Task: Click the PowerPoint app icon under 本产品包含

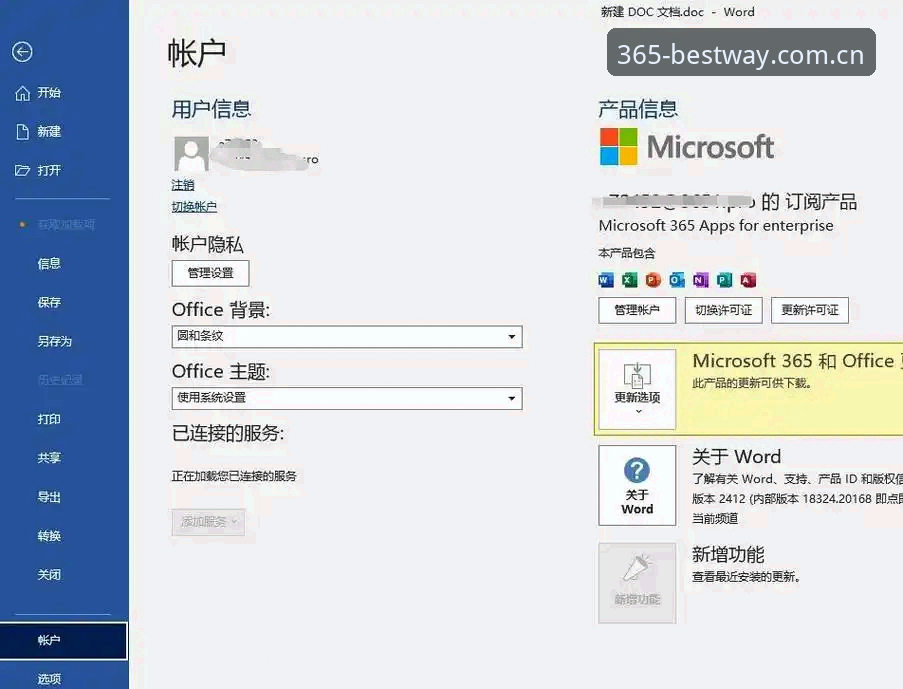Action: click(653, 280)
